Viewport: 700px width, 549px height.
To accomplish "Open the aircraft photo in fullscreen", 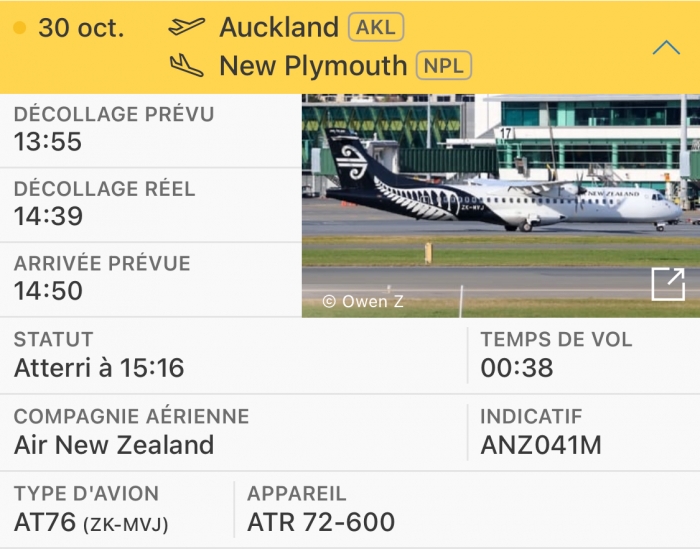I will click(667, 284).
